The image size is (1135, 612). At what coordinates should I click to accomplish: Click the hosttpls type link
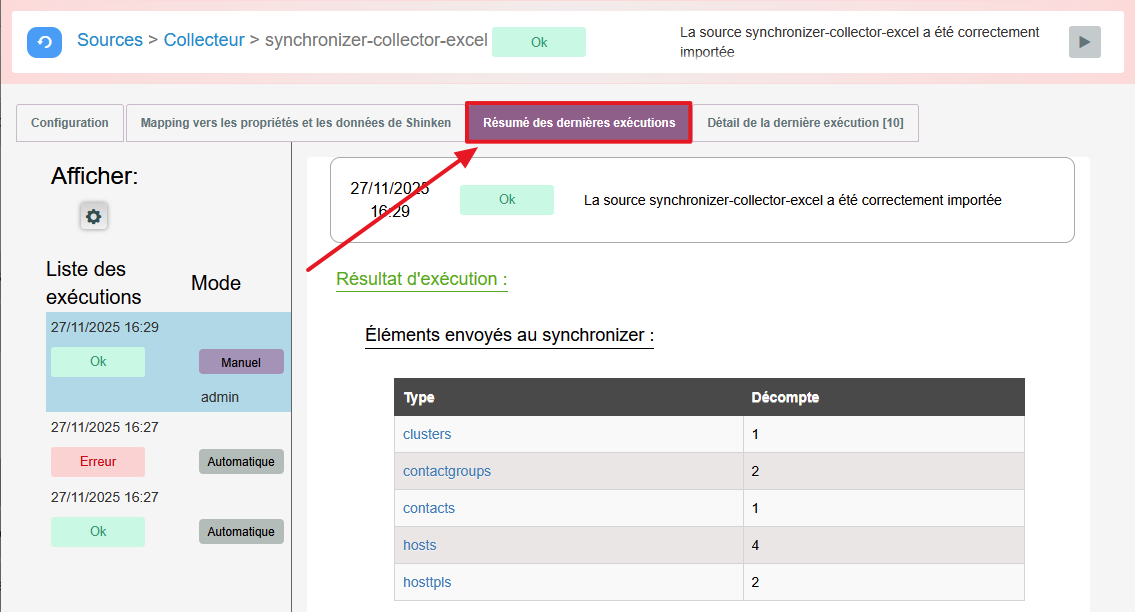(426, 582)
